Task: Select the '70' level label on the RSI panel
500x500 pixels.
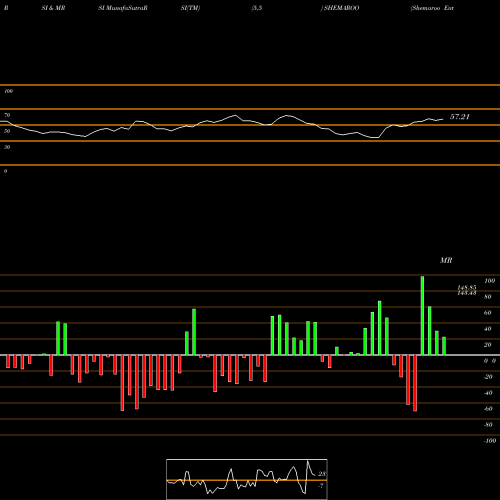Action: [7, 115]
